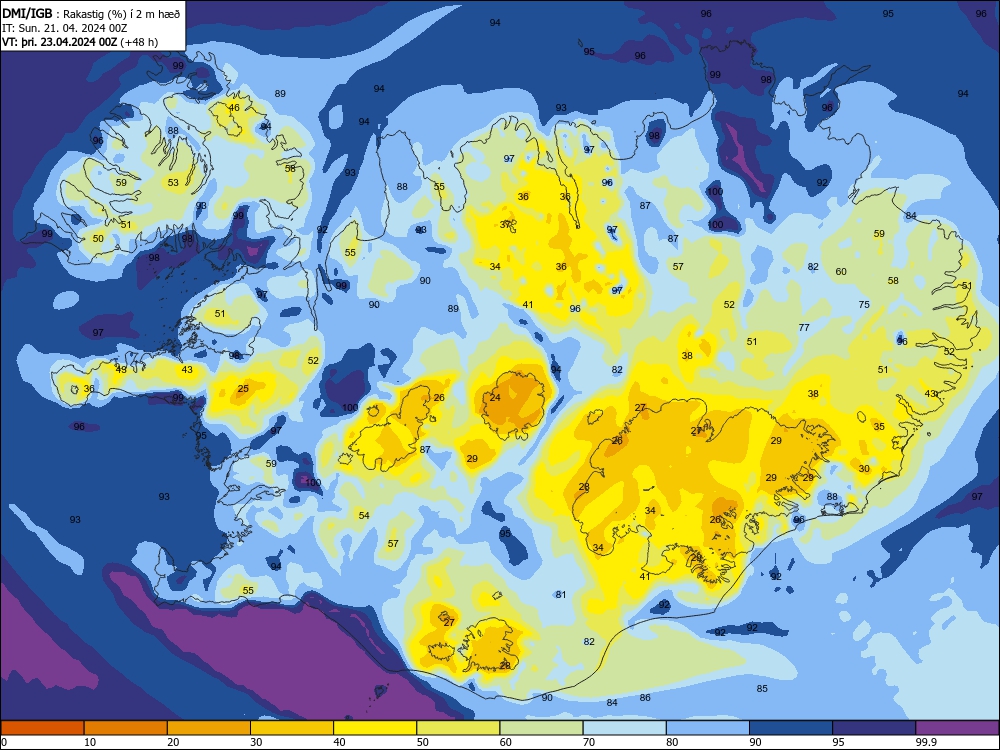Click the legend scale label '30'
This screenshot has width=1000, height=750.
pos(256,742)
